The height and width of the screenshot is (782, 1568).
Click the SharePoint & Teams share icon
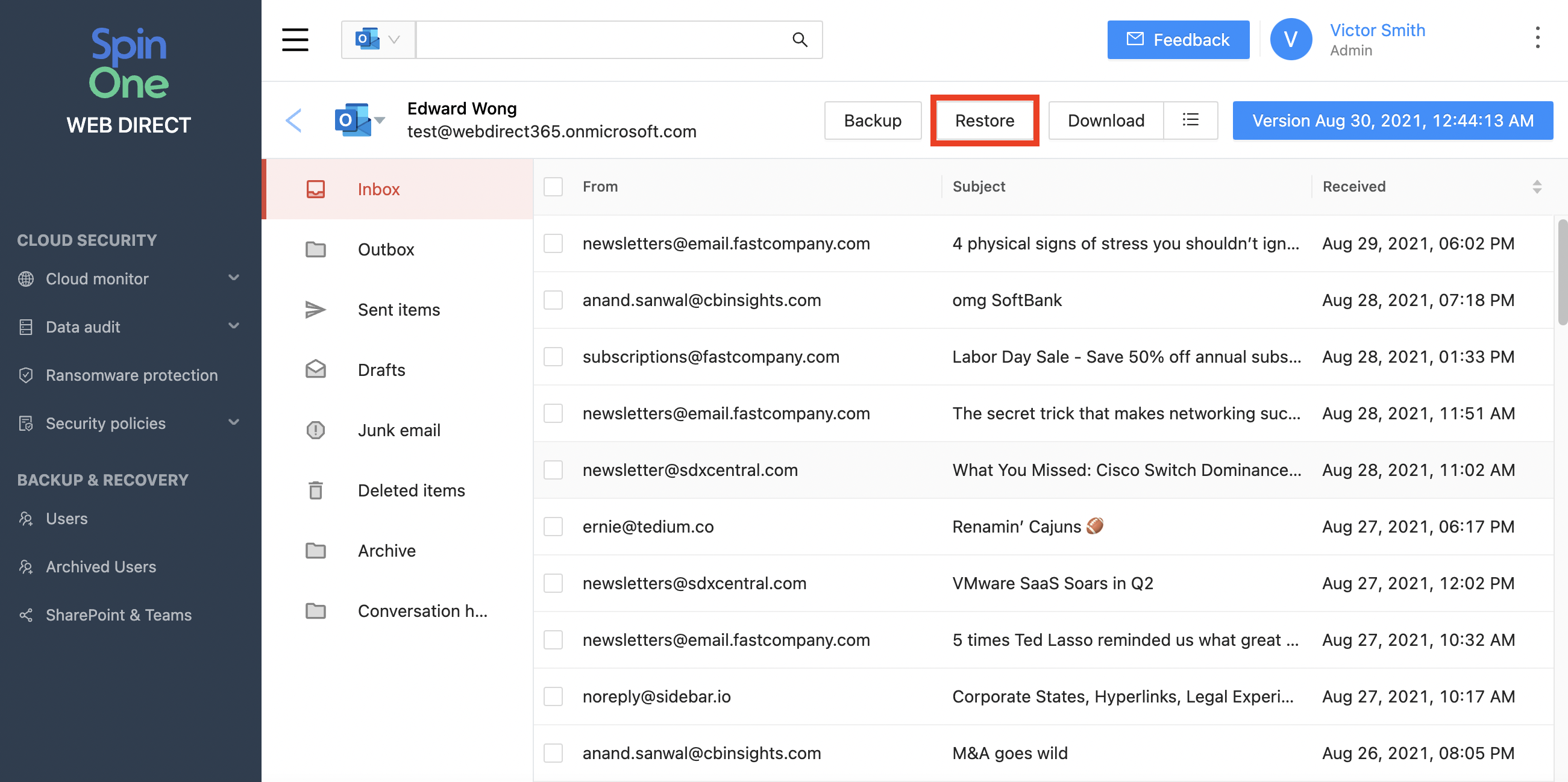pos(25,615)
